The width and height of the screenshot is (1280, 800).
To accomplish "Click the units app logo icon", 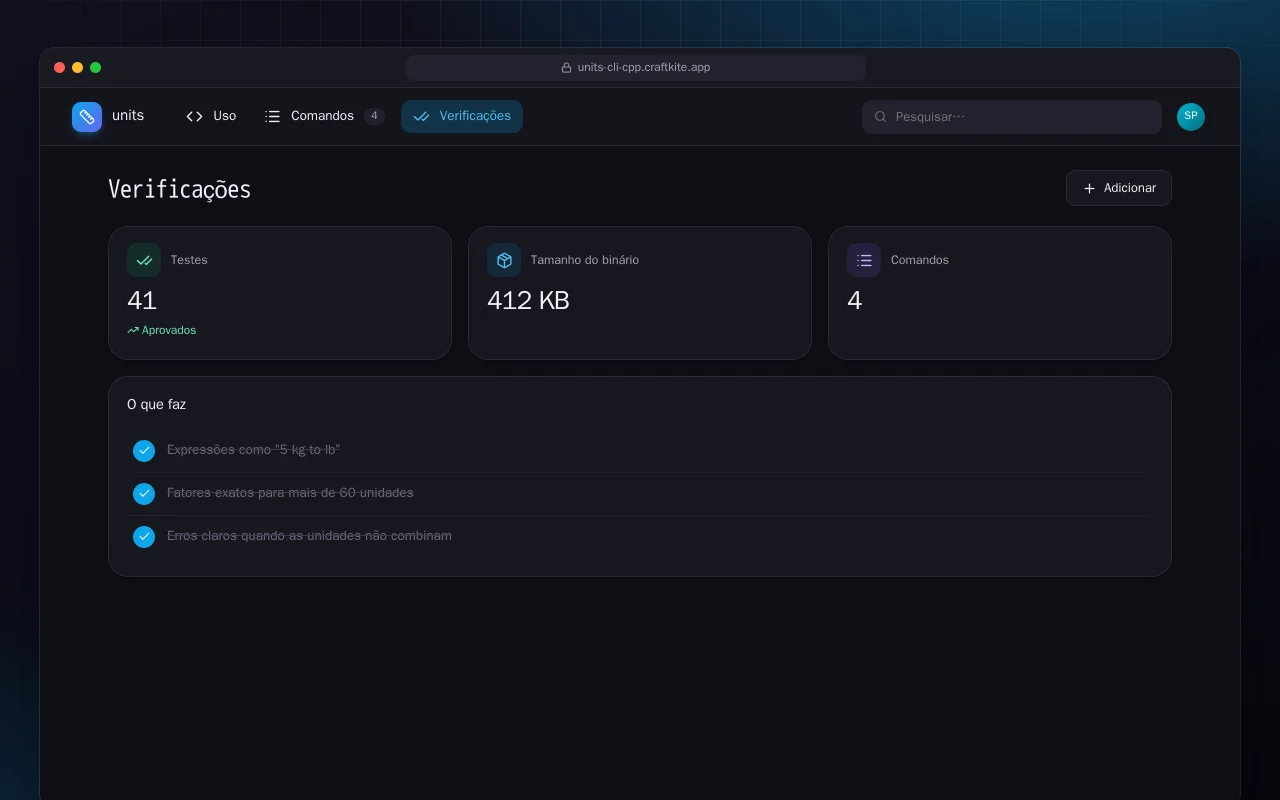I will (x=87, y=117).
